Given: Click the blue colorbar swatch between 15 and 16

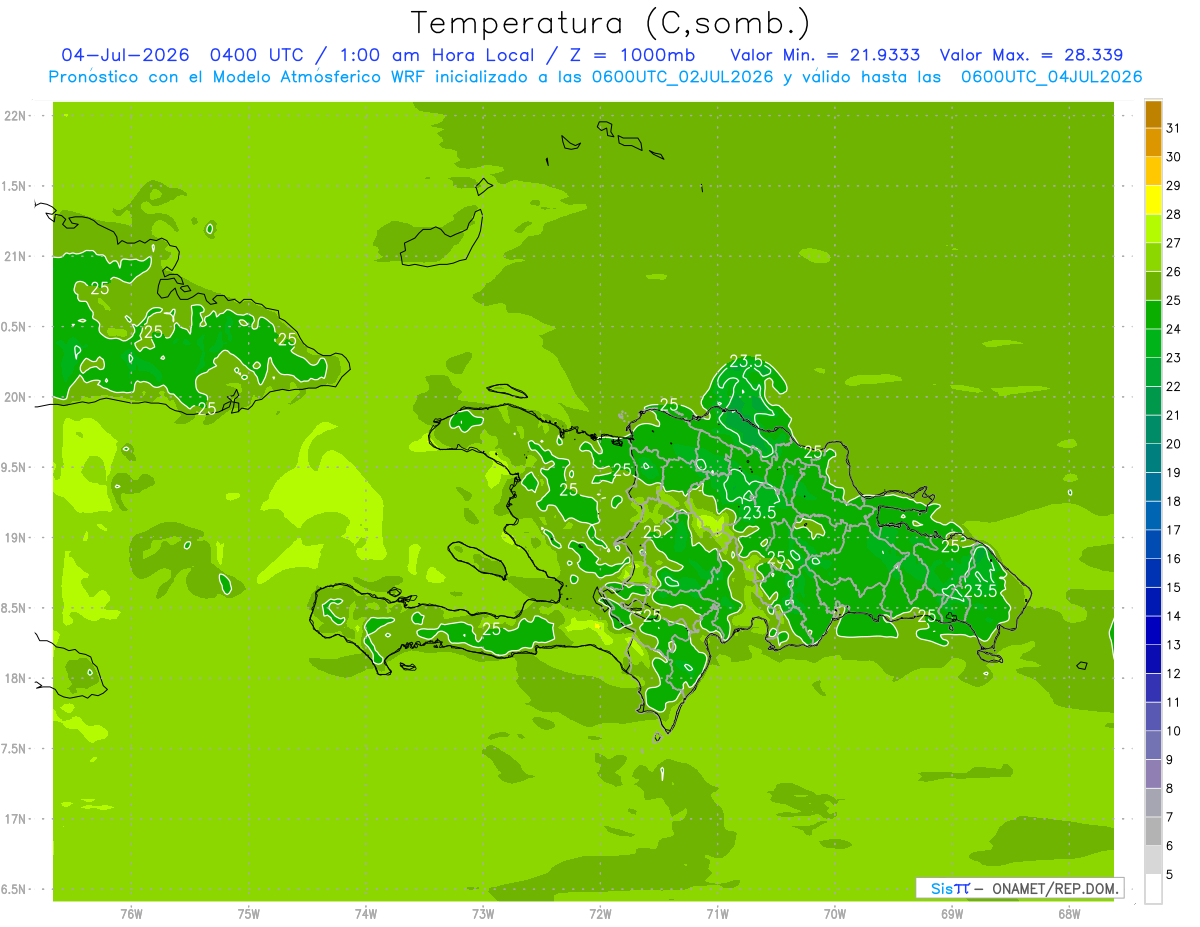Looking at the screenshot, I should 1153,574.
